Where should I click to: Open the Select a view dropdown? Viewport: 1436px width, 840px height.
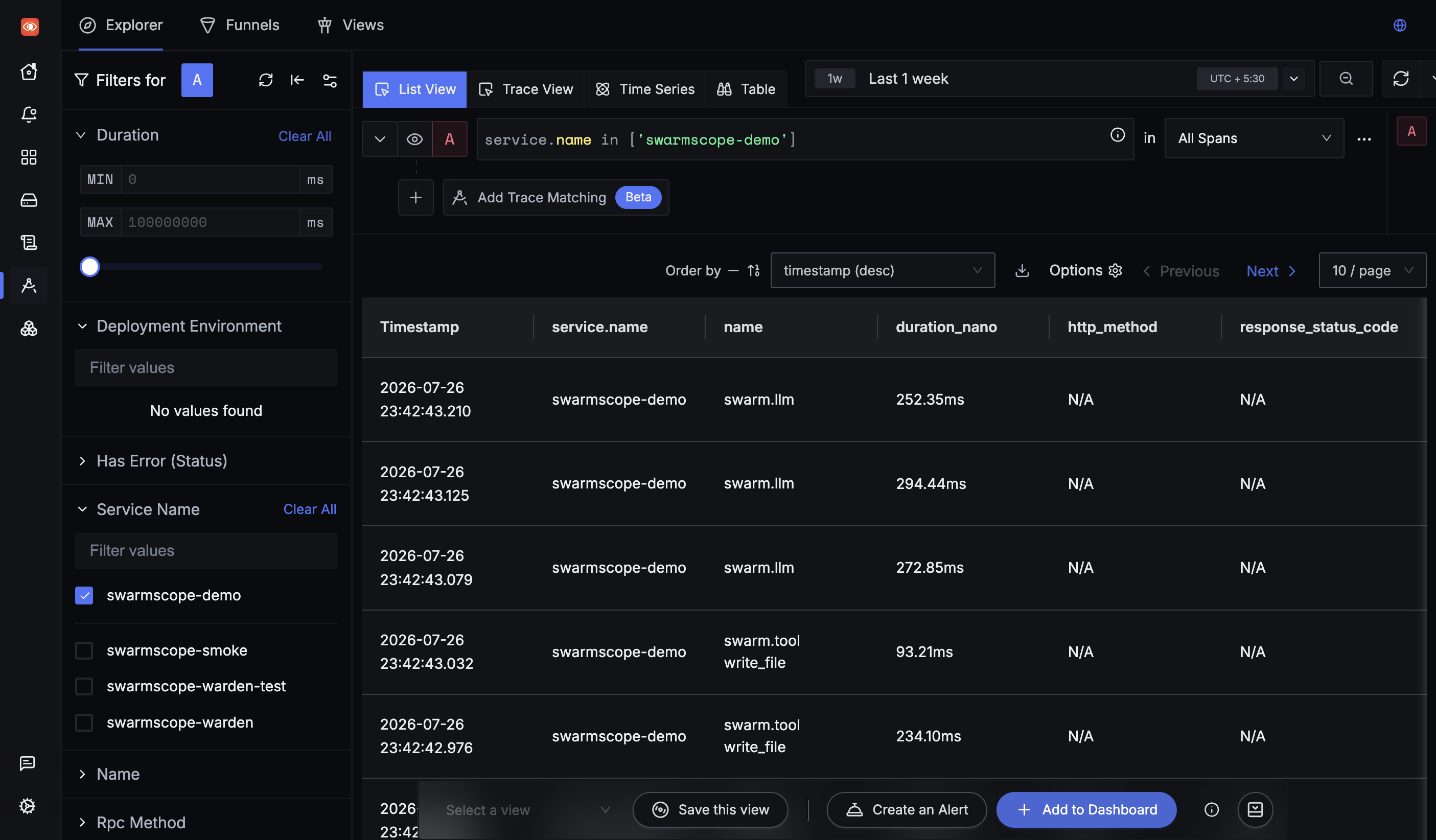[527, 809]
